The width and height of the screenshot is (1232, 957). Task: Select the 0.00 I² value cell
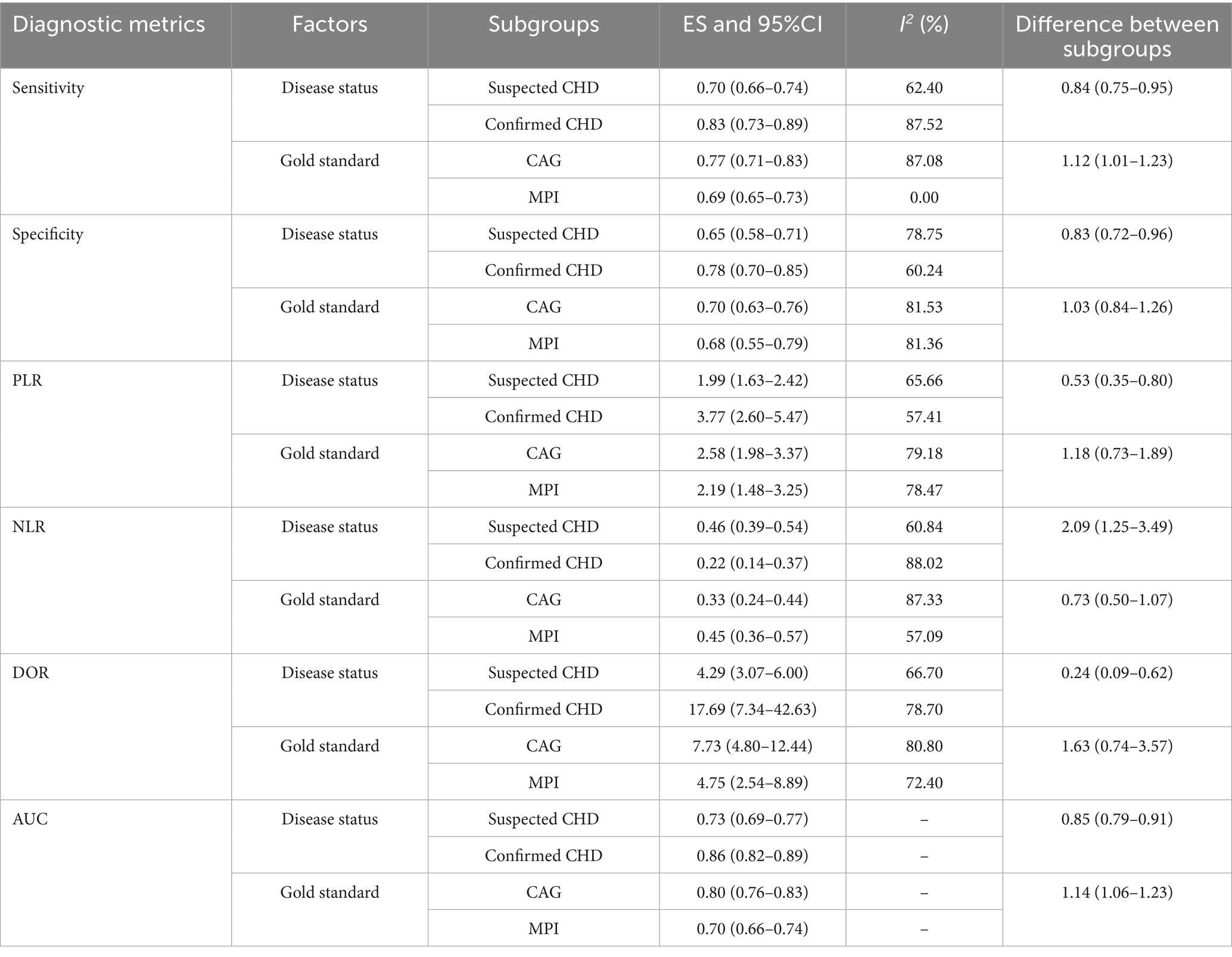[924, 197]
